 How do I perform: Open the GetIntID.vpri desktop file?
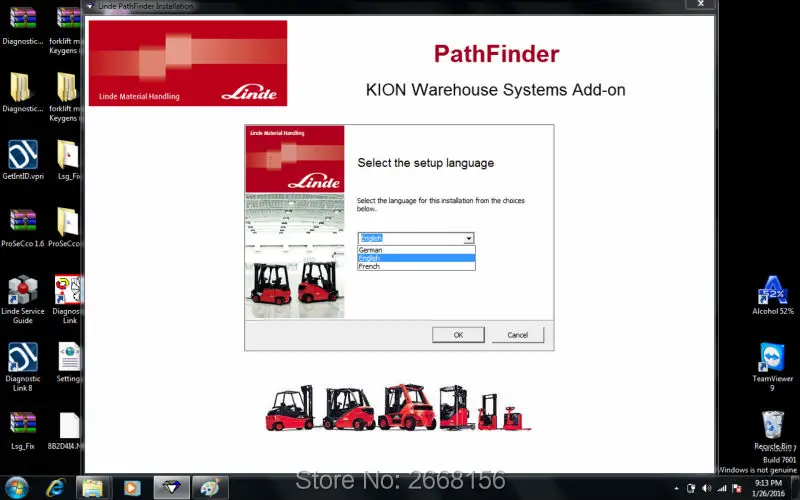click(22, 160)
